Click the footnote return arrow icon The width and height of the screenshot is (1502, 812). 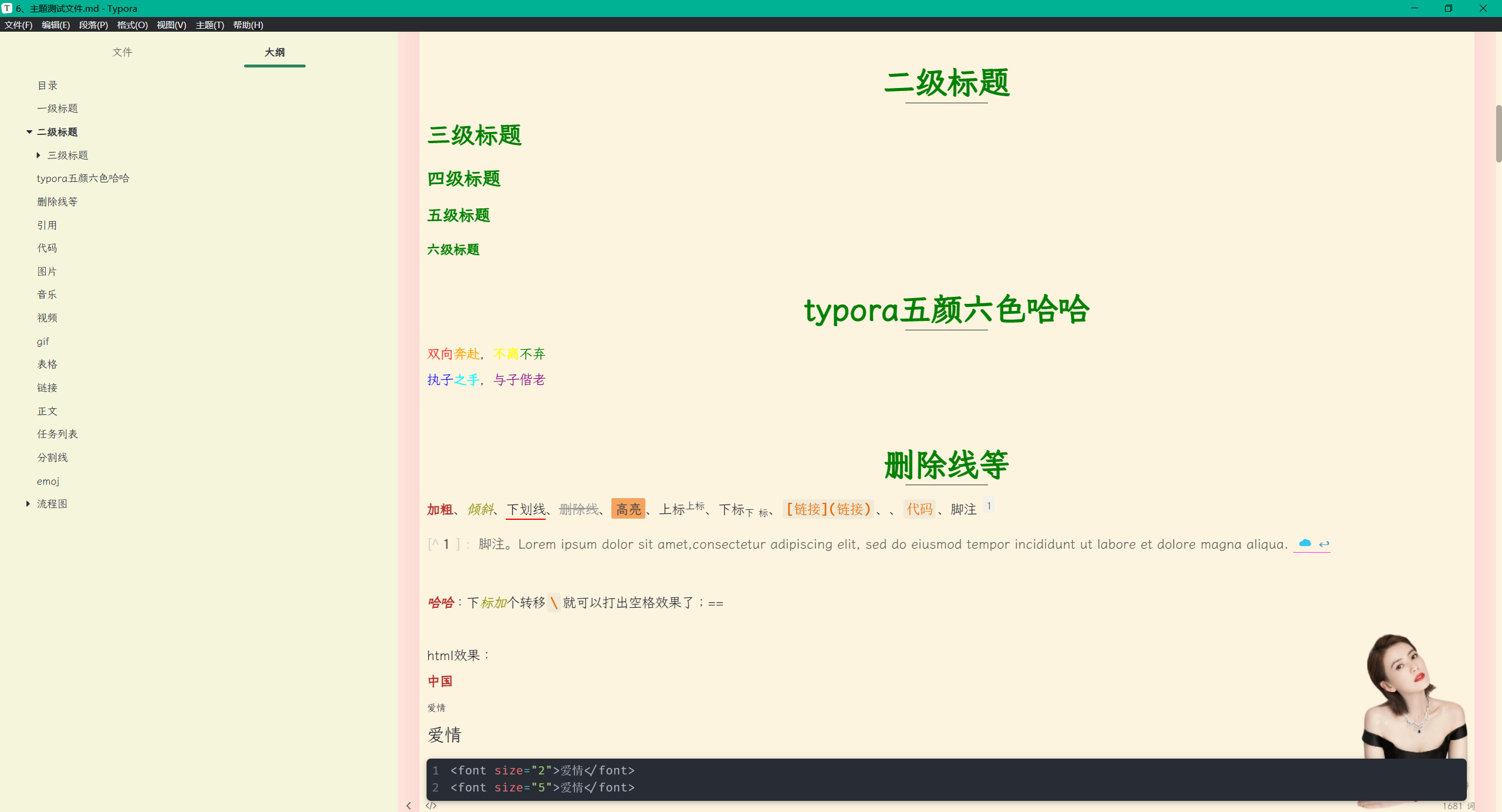point(1324,544)
